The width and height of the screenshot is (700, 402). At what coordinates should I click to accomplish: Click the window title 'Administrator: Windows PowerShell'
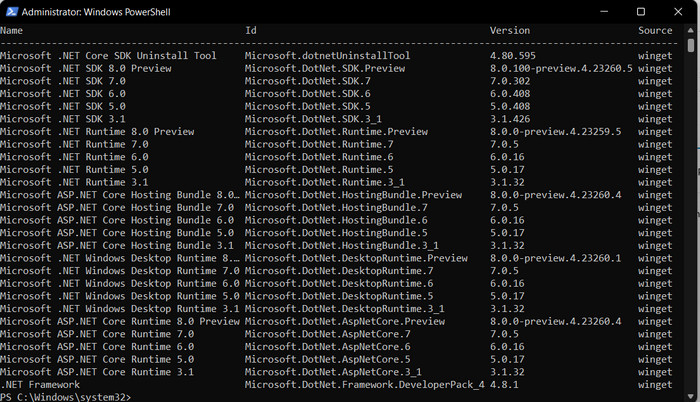tap(96, 12)
